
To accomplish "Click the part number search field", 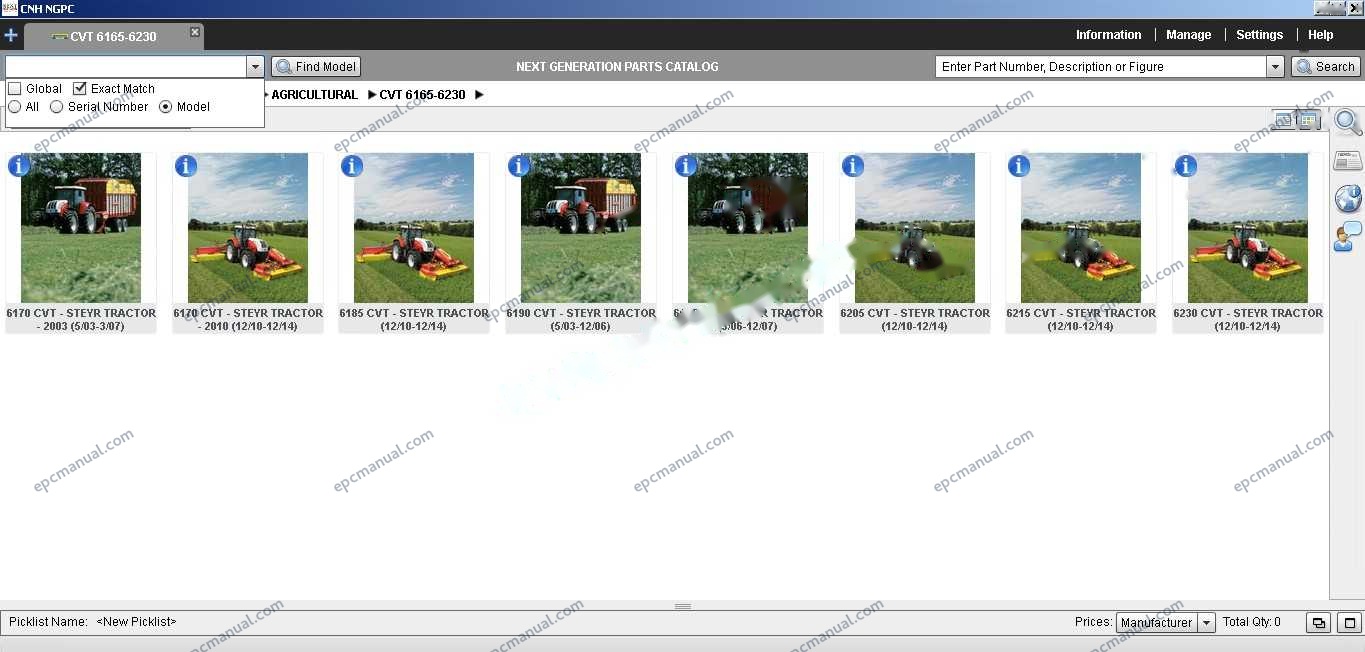I will click(1101, 67).
